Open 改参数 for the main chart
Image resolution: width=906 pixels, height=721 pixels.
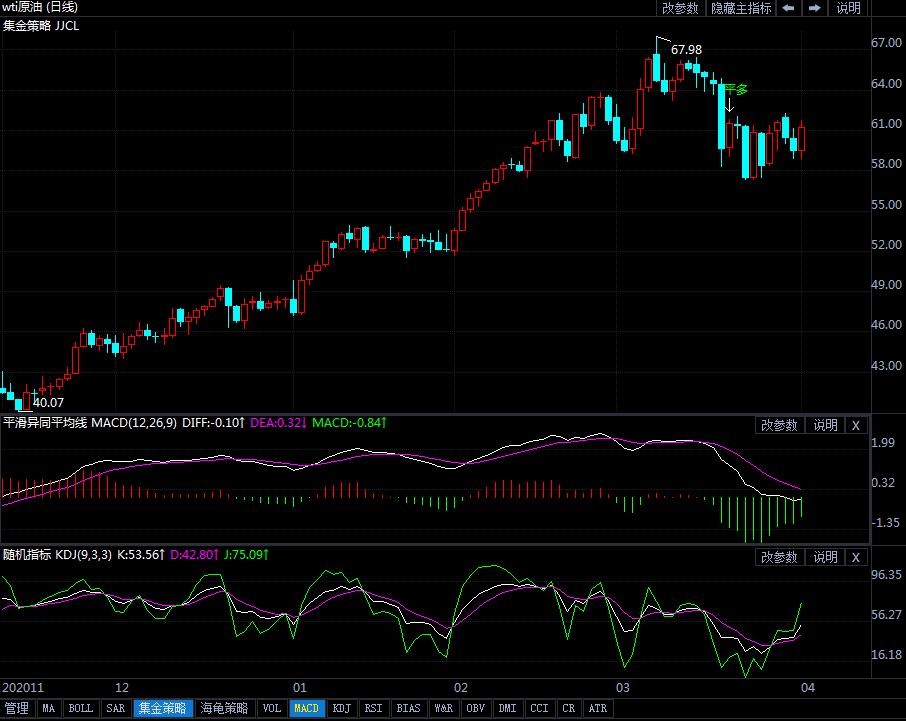point(680,8)
